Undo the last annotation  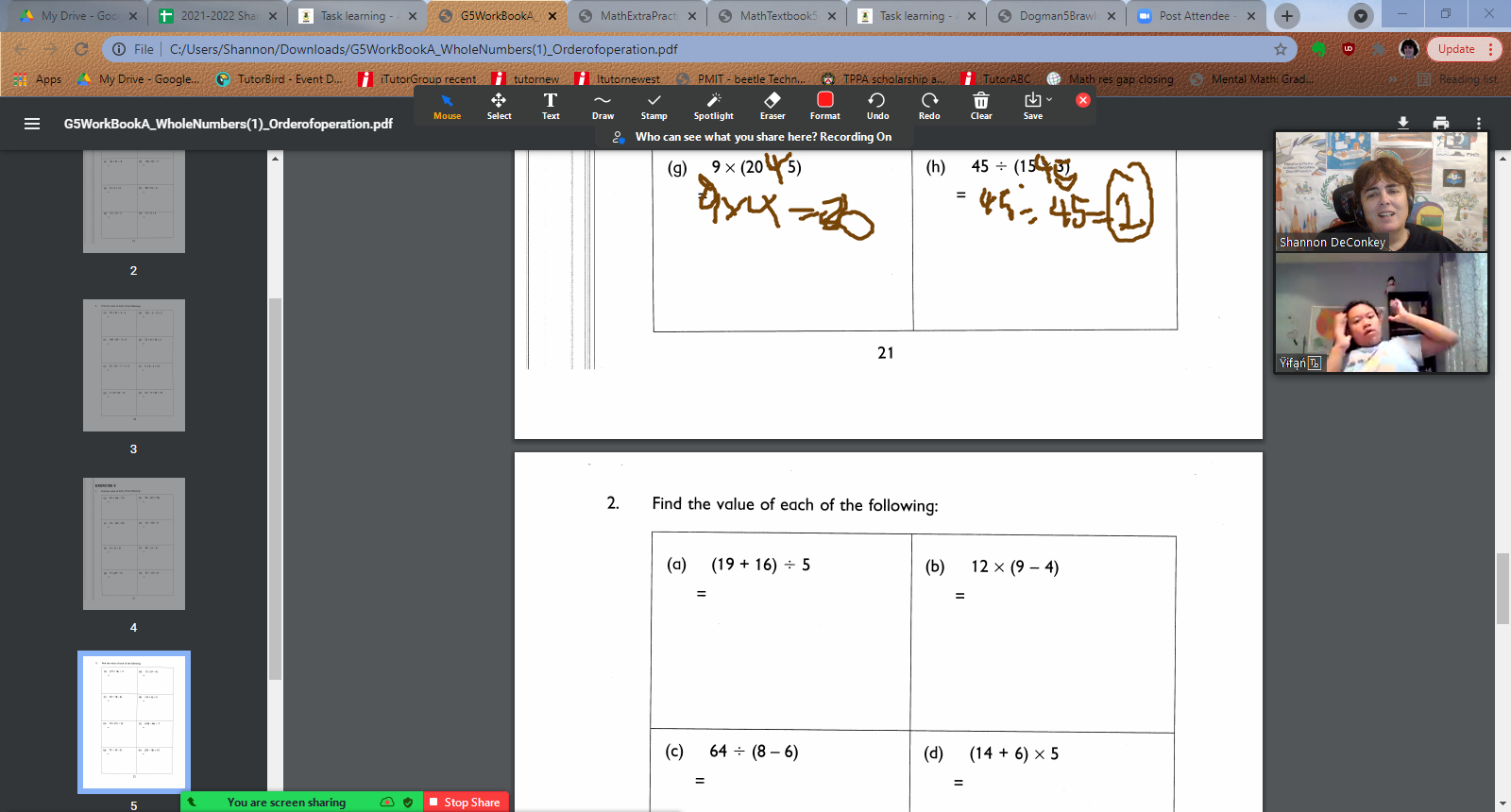pos(877,106)
